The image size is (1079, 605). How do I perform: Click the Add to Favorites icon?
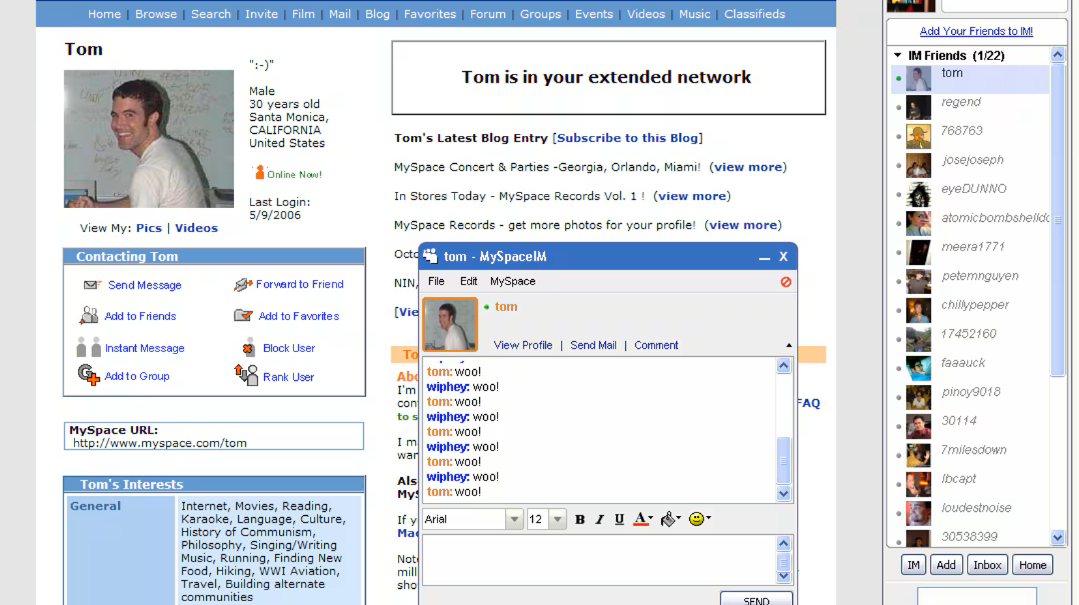[243, 315]
